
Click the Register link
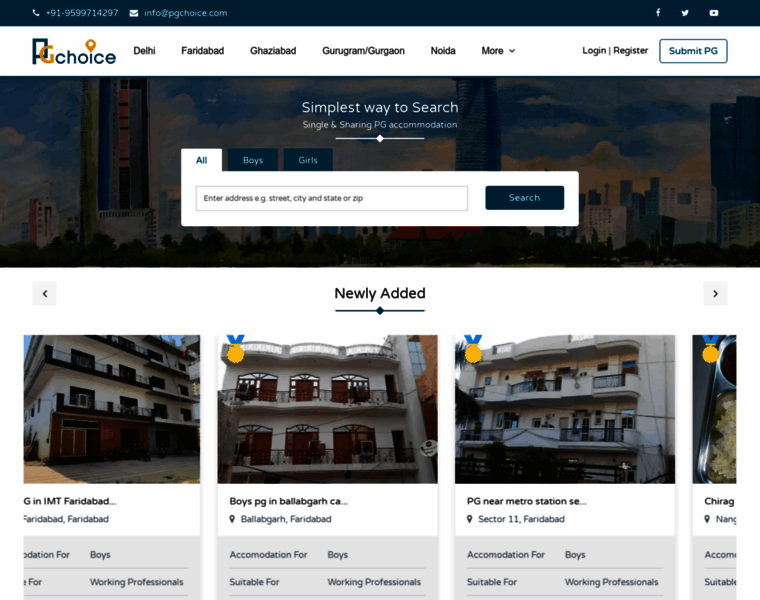(x=631, y=50)
